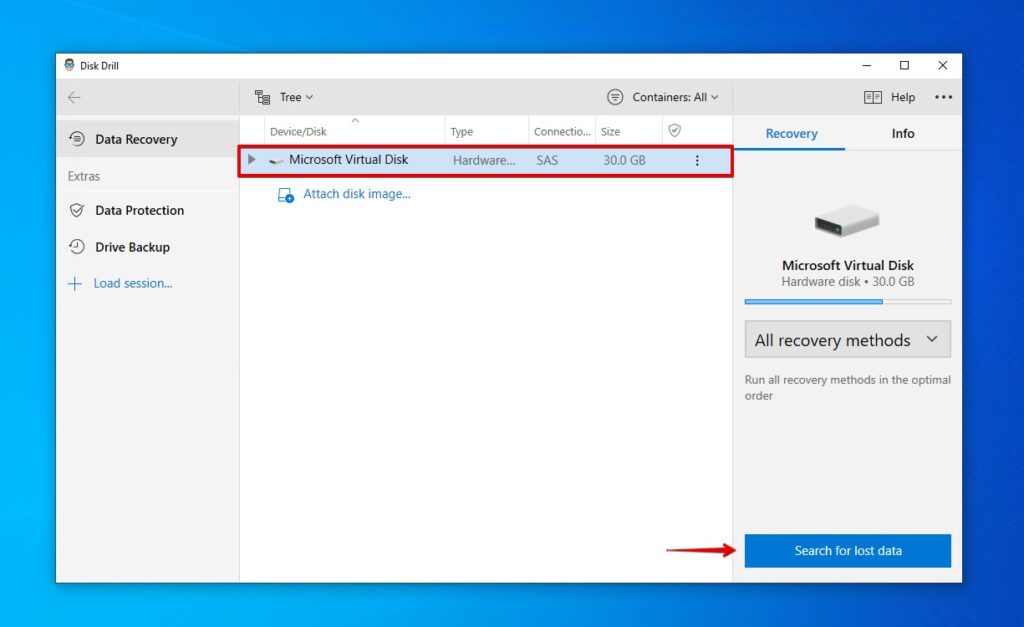Click the Search for lost data button
1024x627 pixels.
coord(847,550)
